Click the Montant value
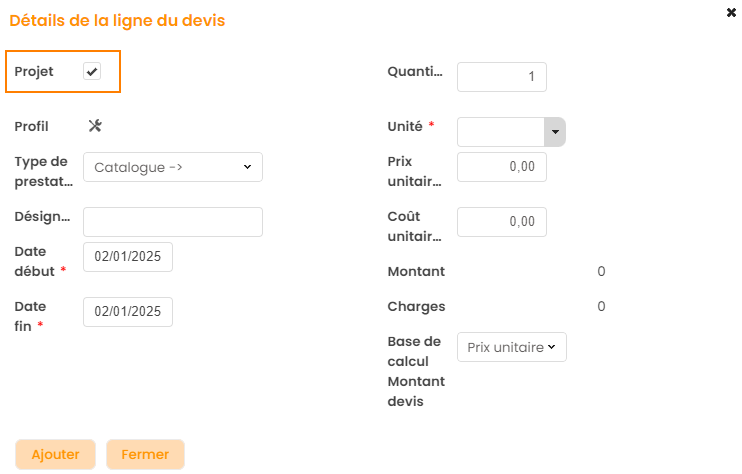The height and width of the screenshot is (474, 742). coord(601,272)
